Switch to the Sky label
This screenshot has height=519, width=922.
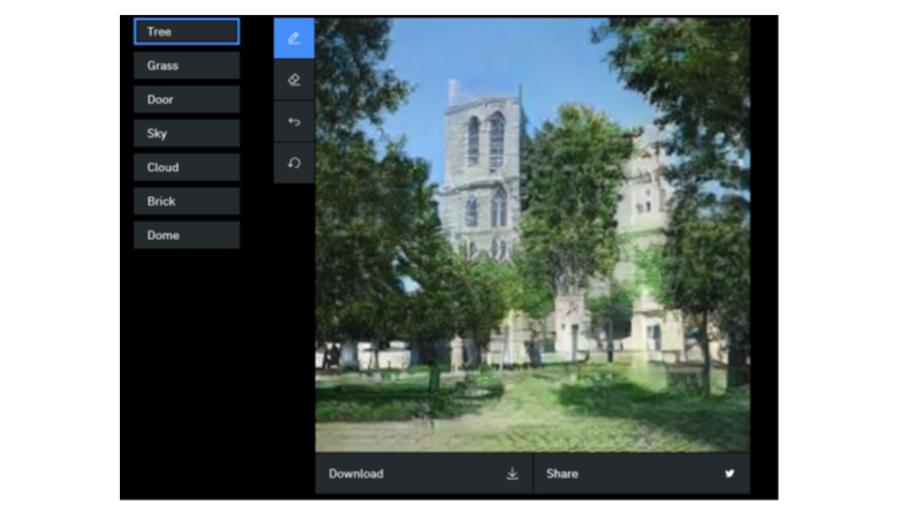(186, 134)
